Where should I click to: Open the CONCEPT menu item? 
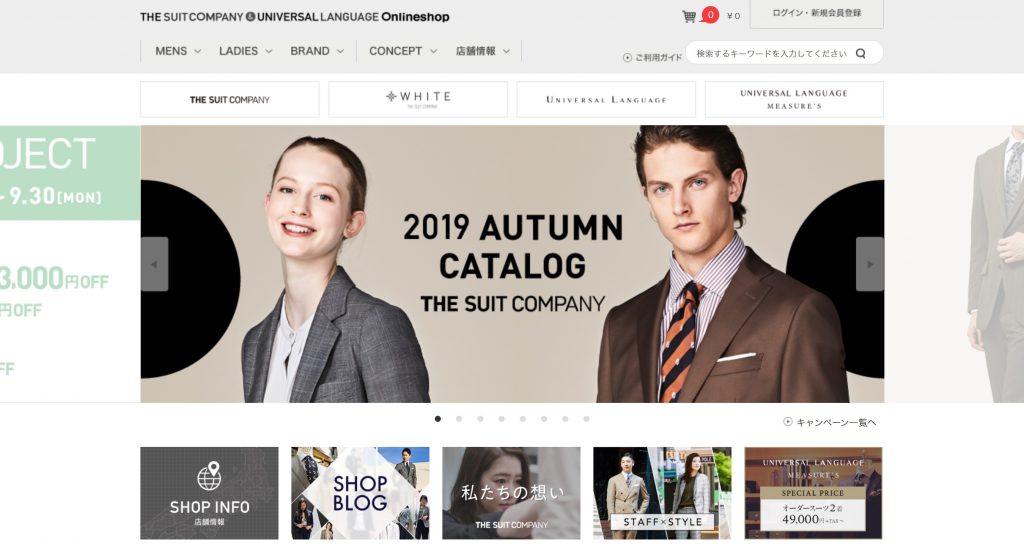403,51
